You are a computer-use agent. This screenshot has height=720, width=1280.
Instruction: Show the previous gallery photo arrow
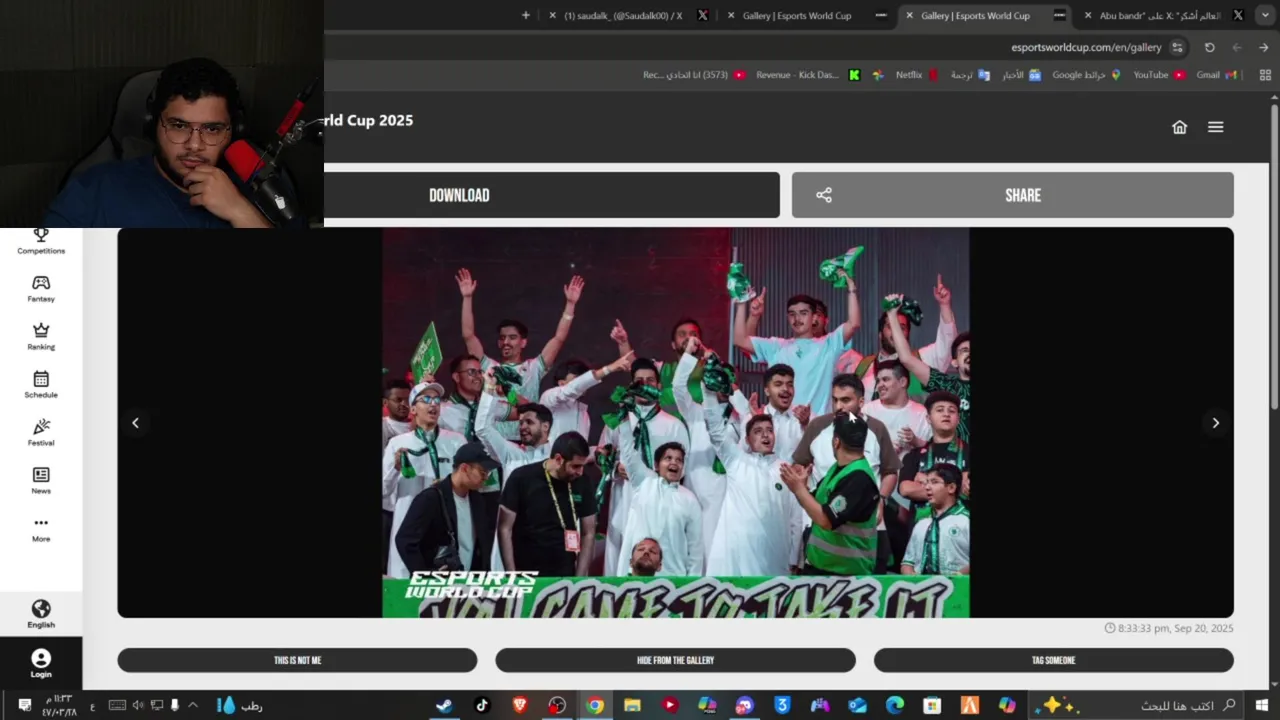[x=136, y=423]
